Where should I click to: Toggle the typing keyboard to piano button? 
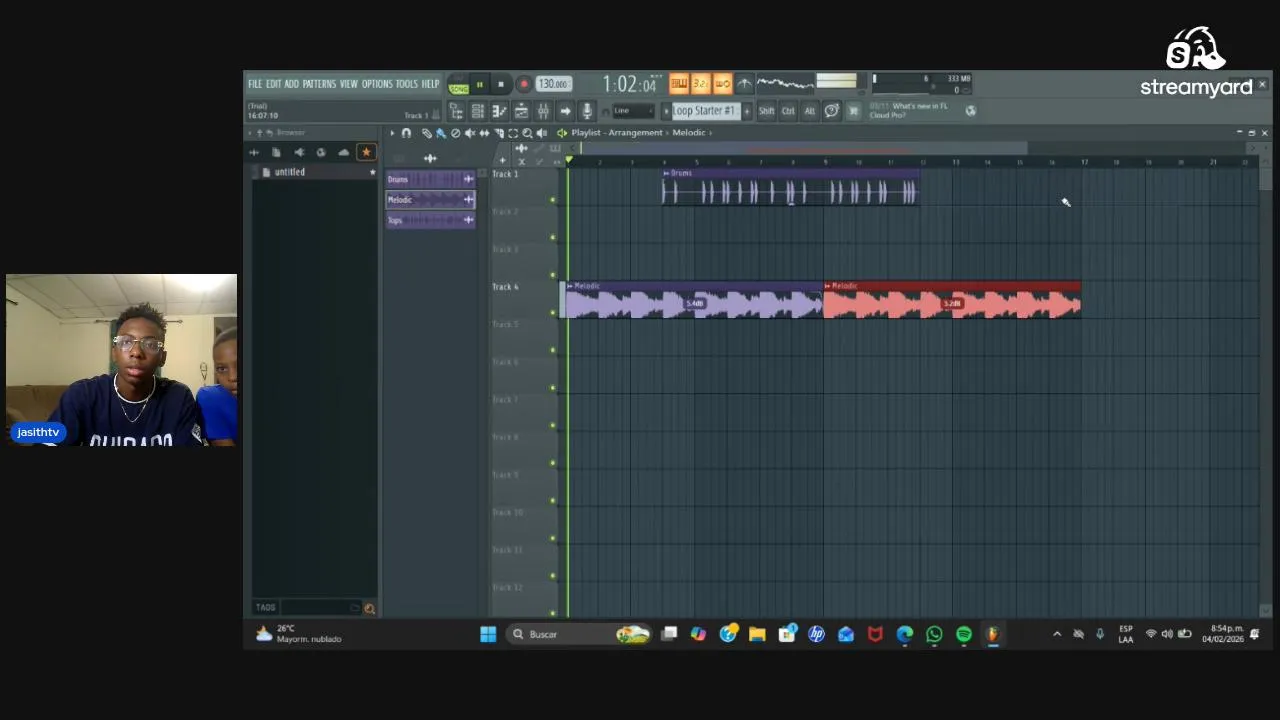678,84
